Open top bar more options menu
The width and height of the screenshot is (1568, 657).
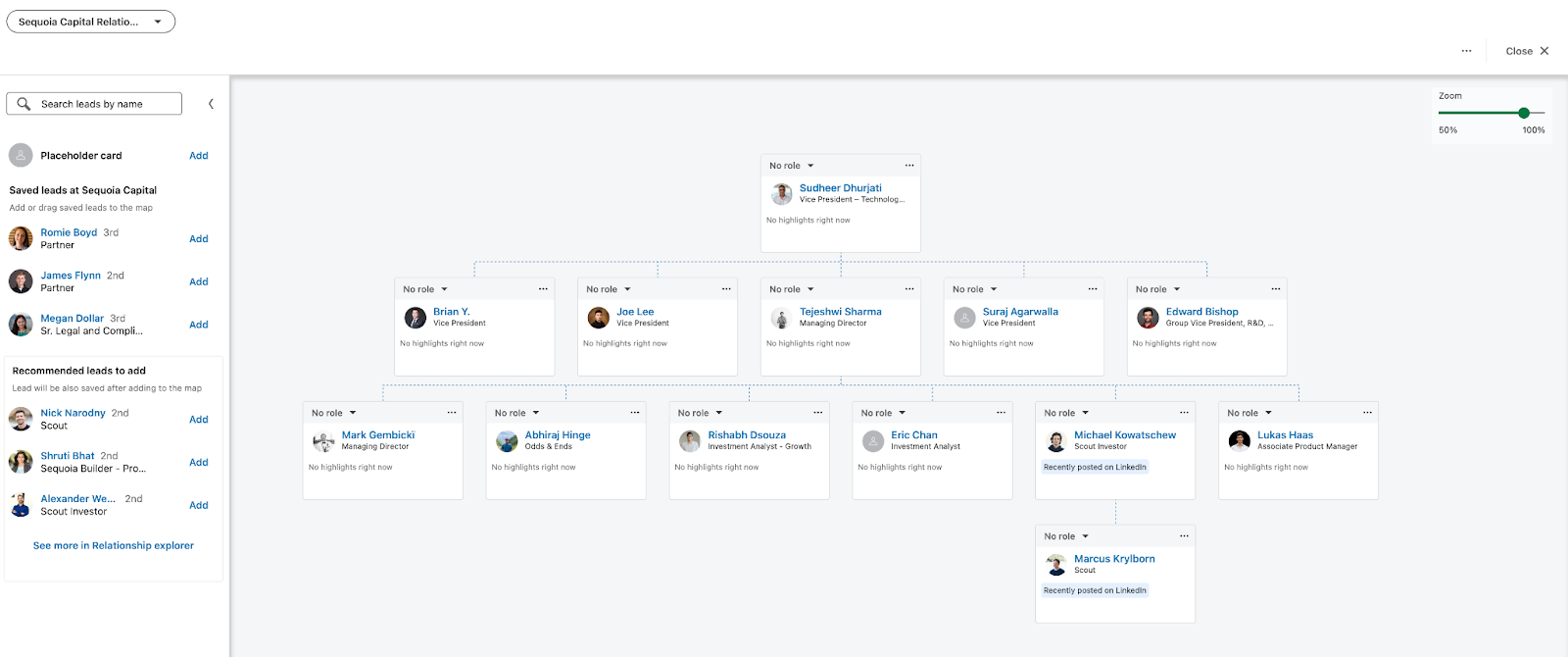coord(1466,51)
